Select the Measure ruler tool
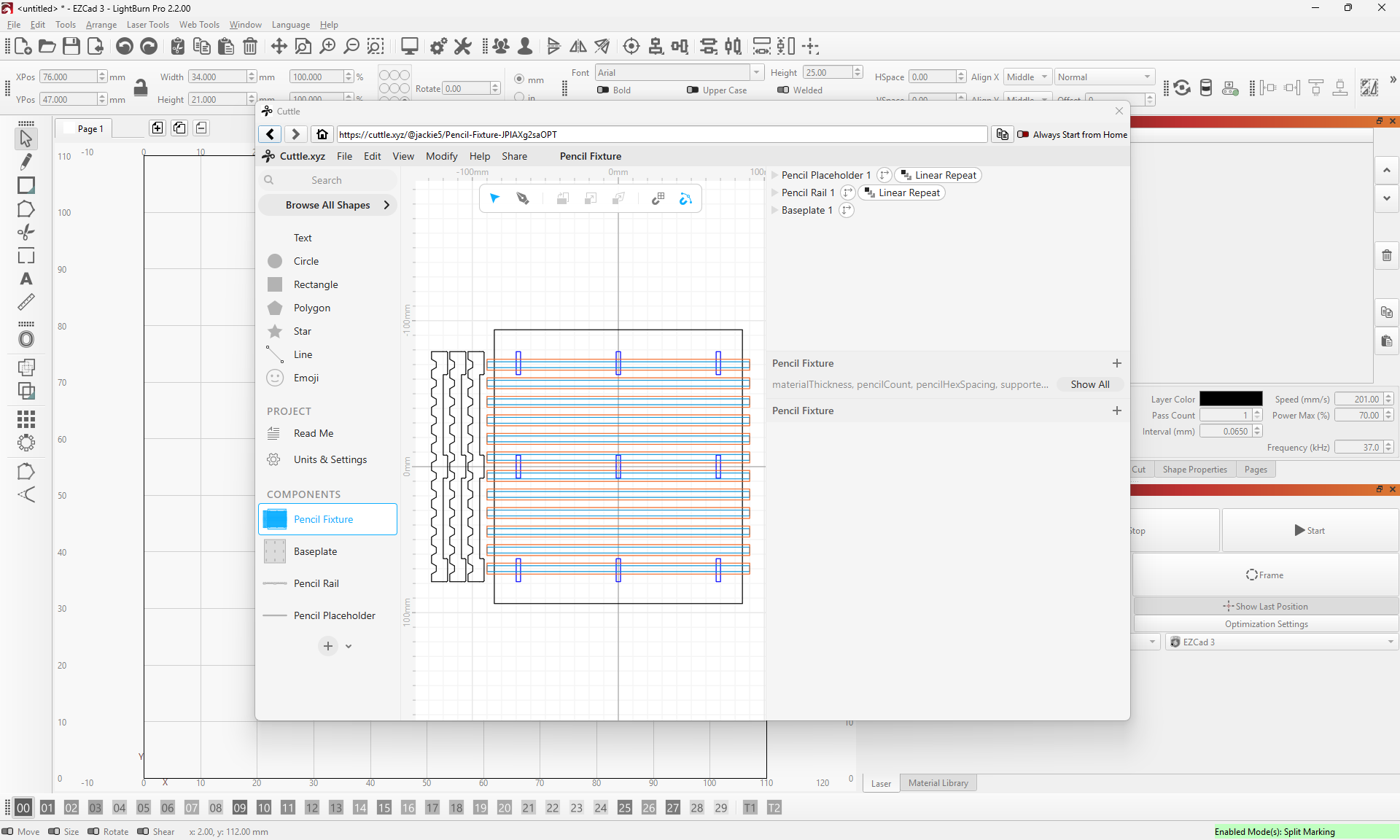 tap(26, 302)
